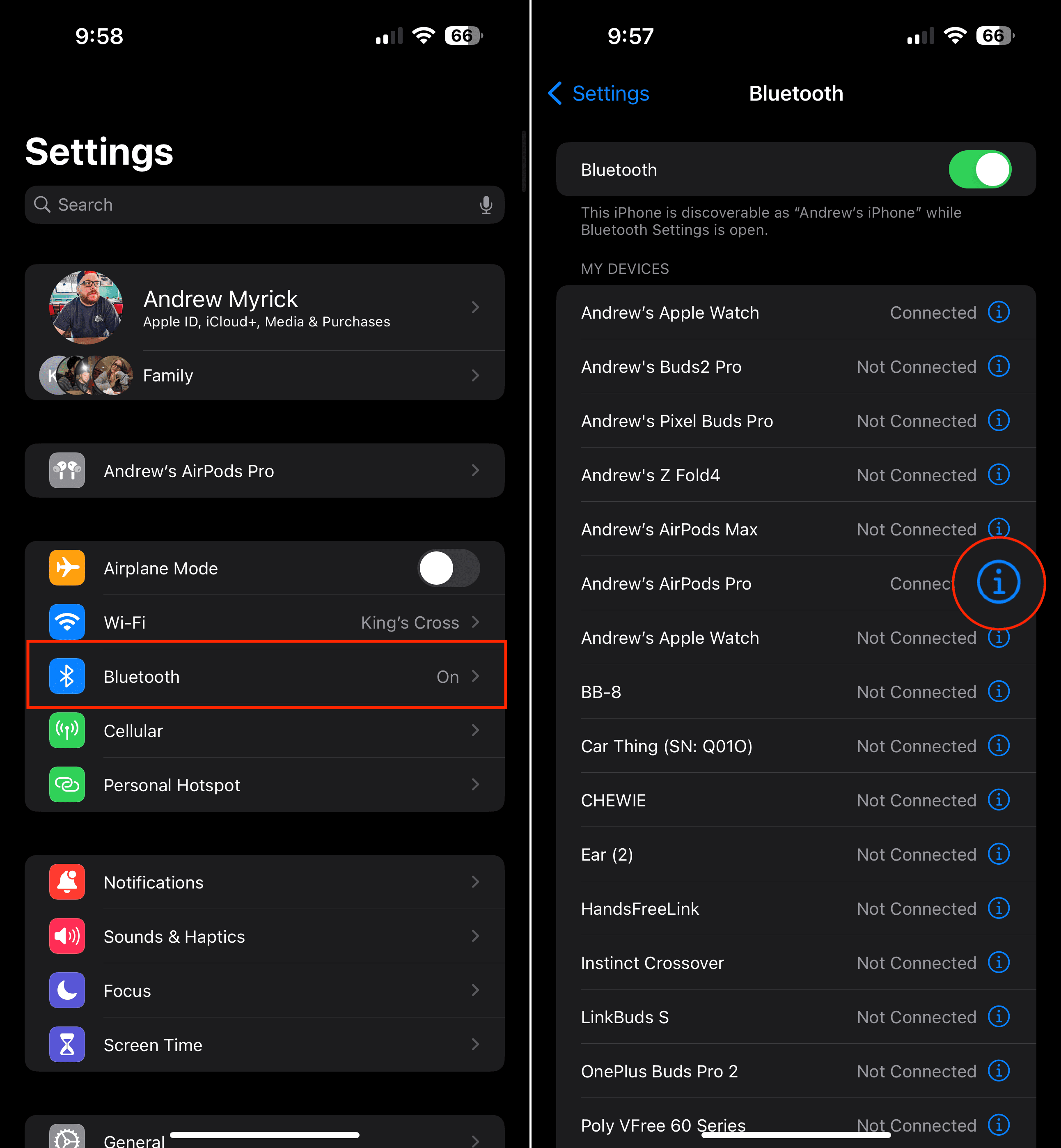1061x1148 pixels.
Task: Select the "BB-8" device name
Action: [x=601, y=692]
